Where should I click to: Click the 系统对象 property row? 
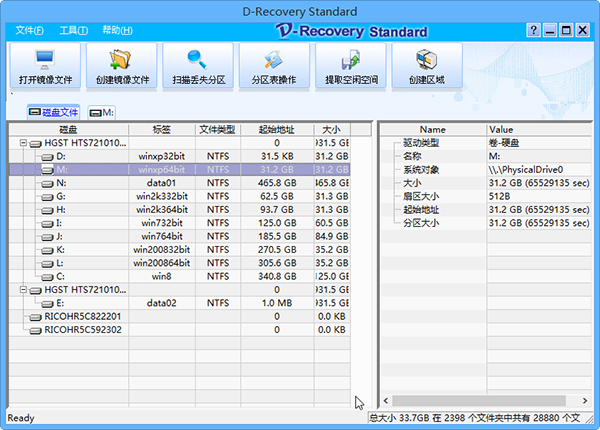486,170
